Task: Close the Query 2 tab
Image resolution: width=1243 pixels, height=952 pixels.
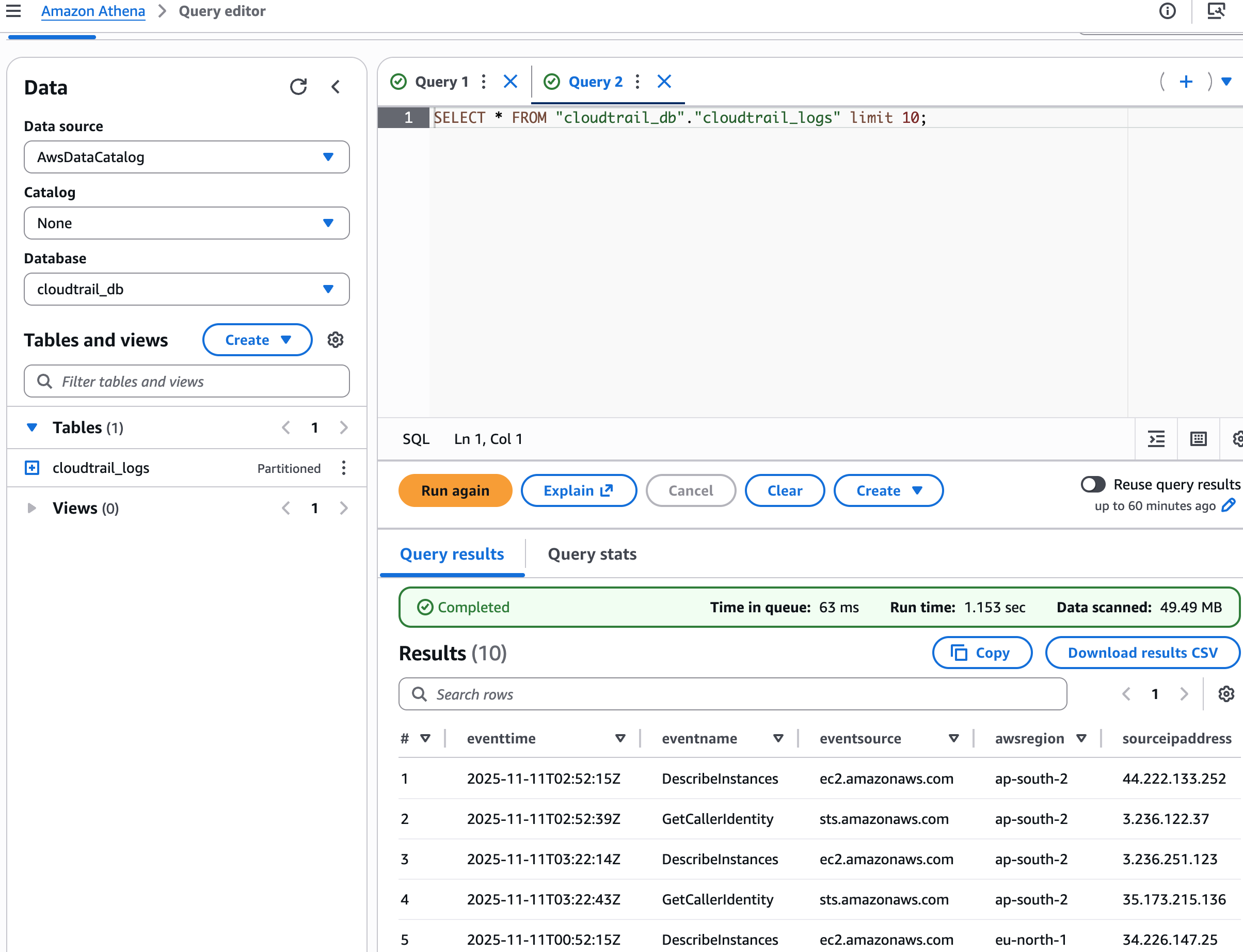Action: pyautogui.click(x=664, y=82)
